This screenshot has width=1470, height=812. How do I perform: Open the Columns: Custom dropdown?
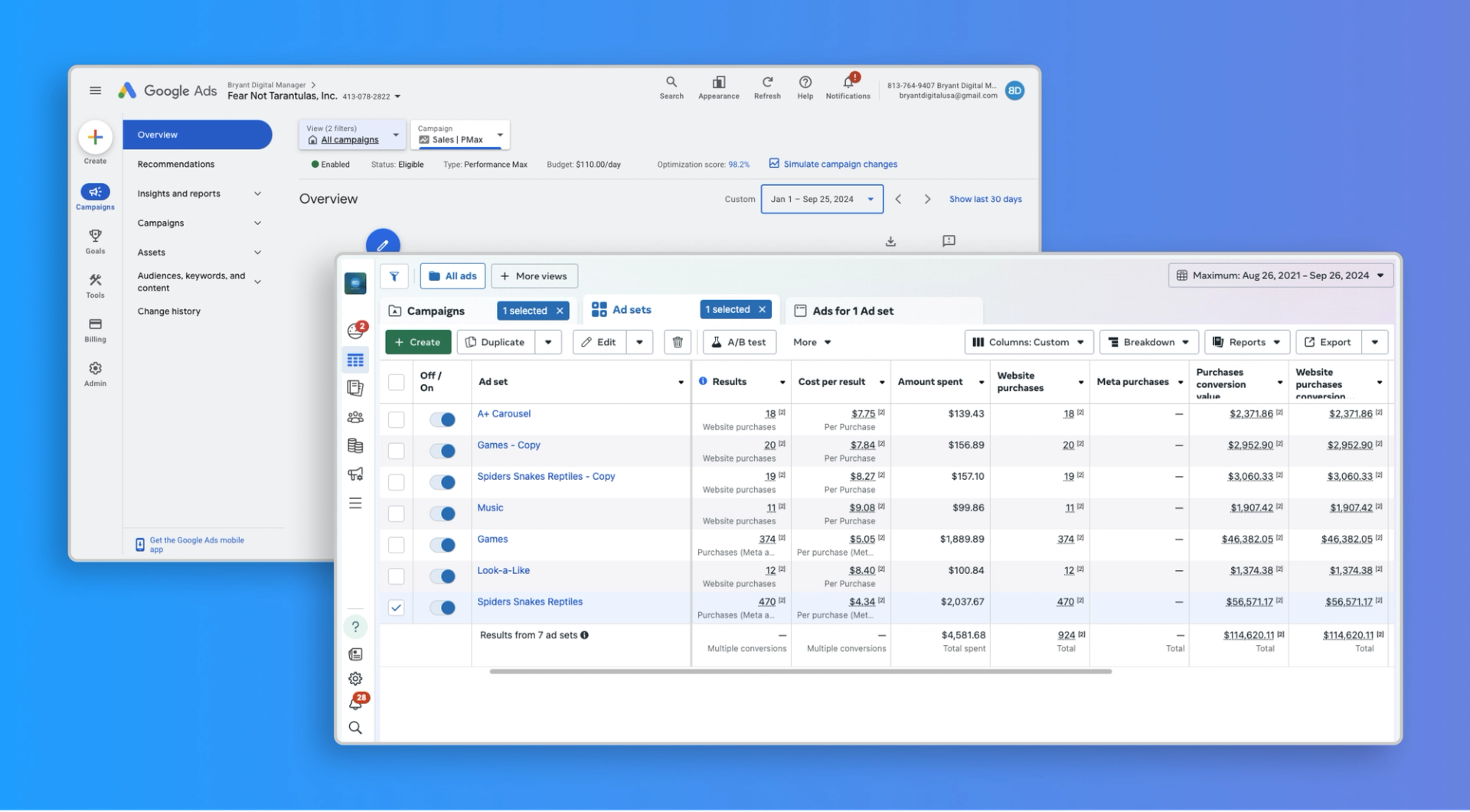(x=1028, y=342)
